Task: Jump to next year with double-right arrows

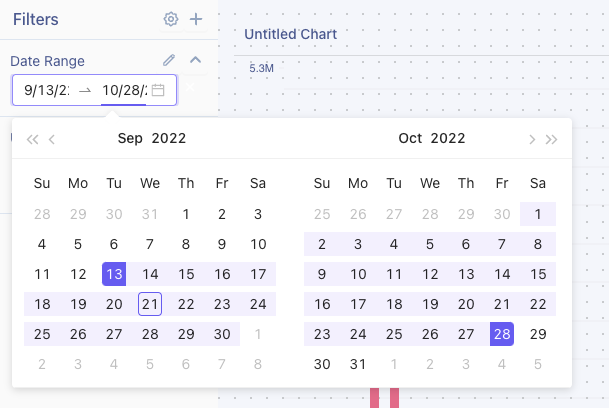Action: (x=552, y=139)
